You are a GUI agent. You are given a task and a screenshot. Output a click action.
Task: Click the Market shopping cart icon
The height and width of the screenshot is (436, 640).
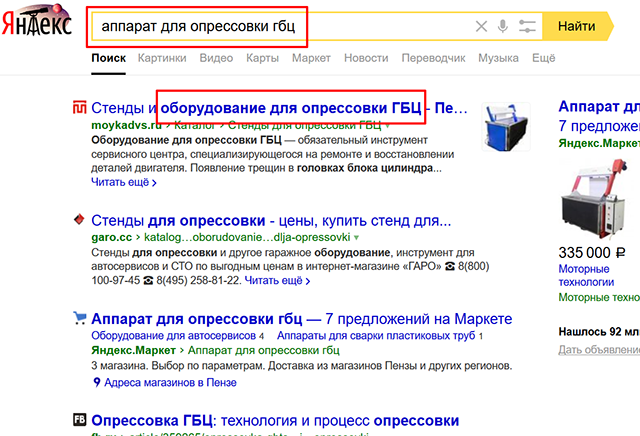coord(80,318)
